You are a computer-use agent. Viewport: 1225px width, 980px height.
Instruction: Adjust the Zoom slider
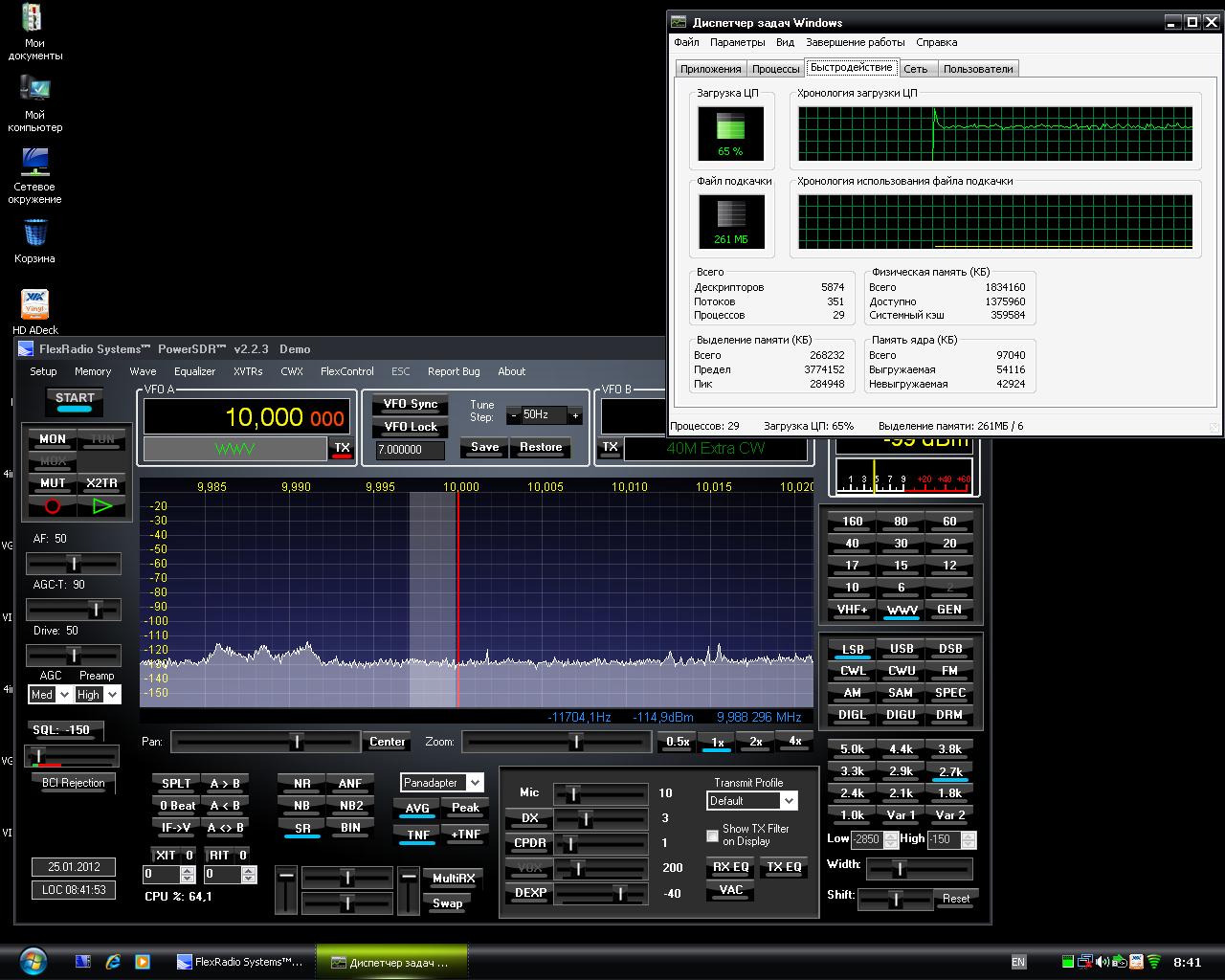pos(556,742)
